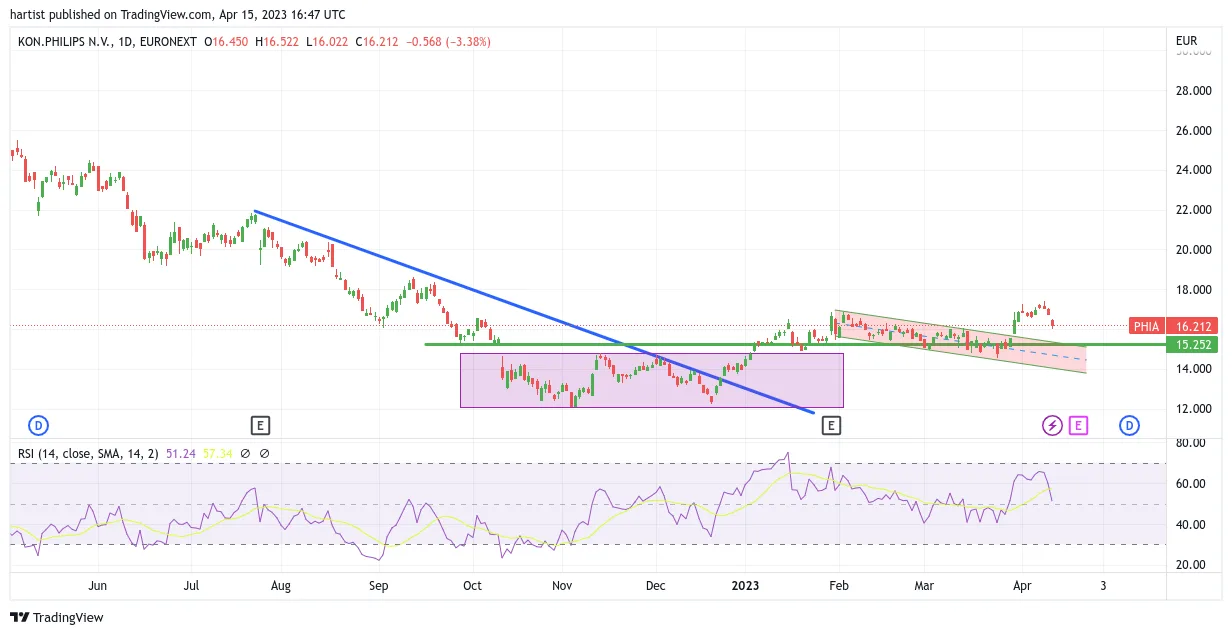This screenshot has height=635, width=1232.
Task: Click the earnings E marker near late July
Action: click(260, 426)
